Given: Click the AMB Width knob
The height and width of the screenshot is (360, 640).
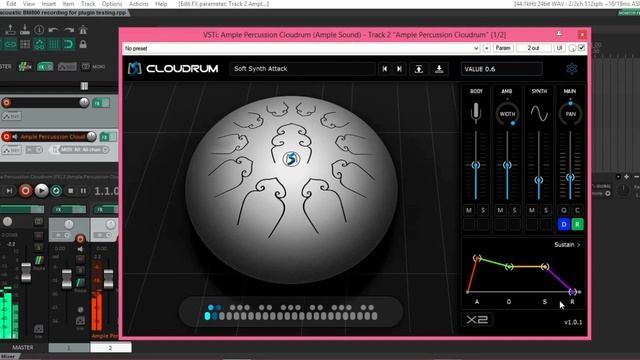Looking at the screenshot, I should click(x=507, y=113).
